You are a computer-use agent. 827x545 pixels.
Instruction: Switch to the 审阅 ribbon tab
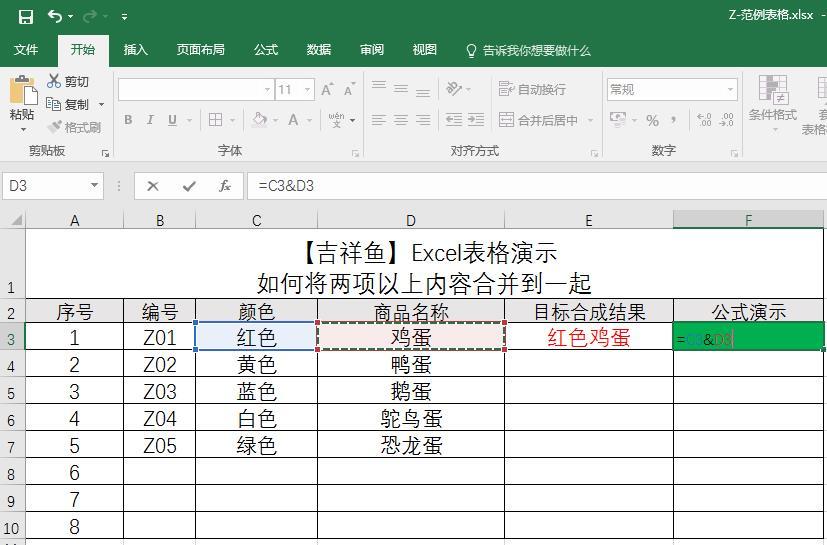(x=372, y=50)
